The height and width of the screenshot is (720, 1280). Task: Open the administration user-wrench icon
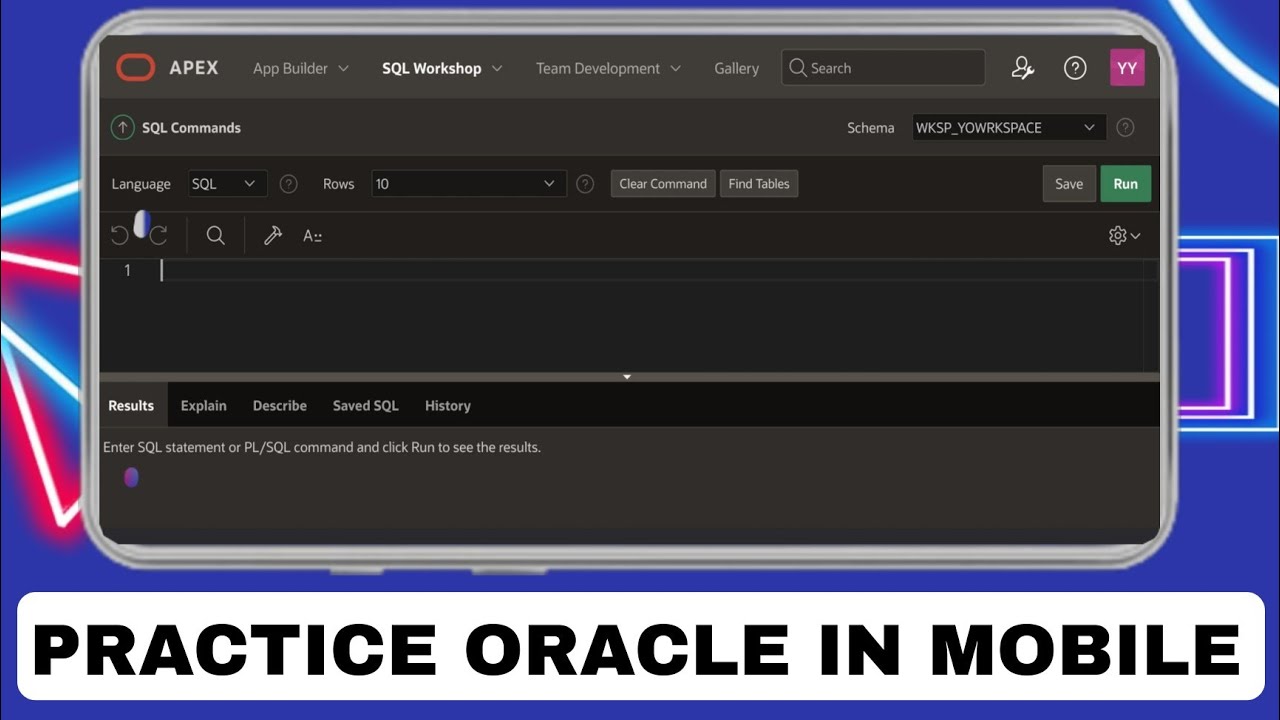pos(1022,68)
